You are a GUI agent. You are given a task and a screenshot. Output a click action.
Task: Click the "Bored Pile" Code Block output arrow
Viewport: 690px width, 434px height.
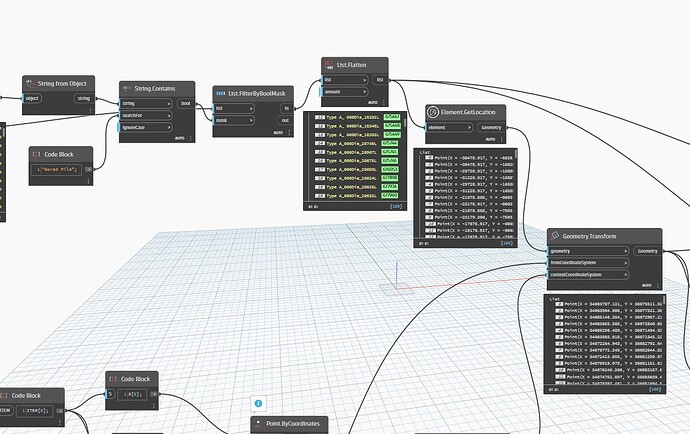coord(88,169)
